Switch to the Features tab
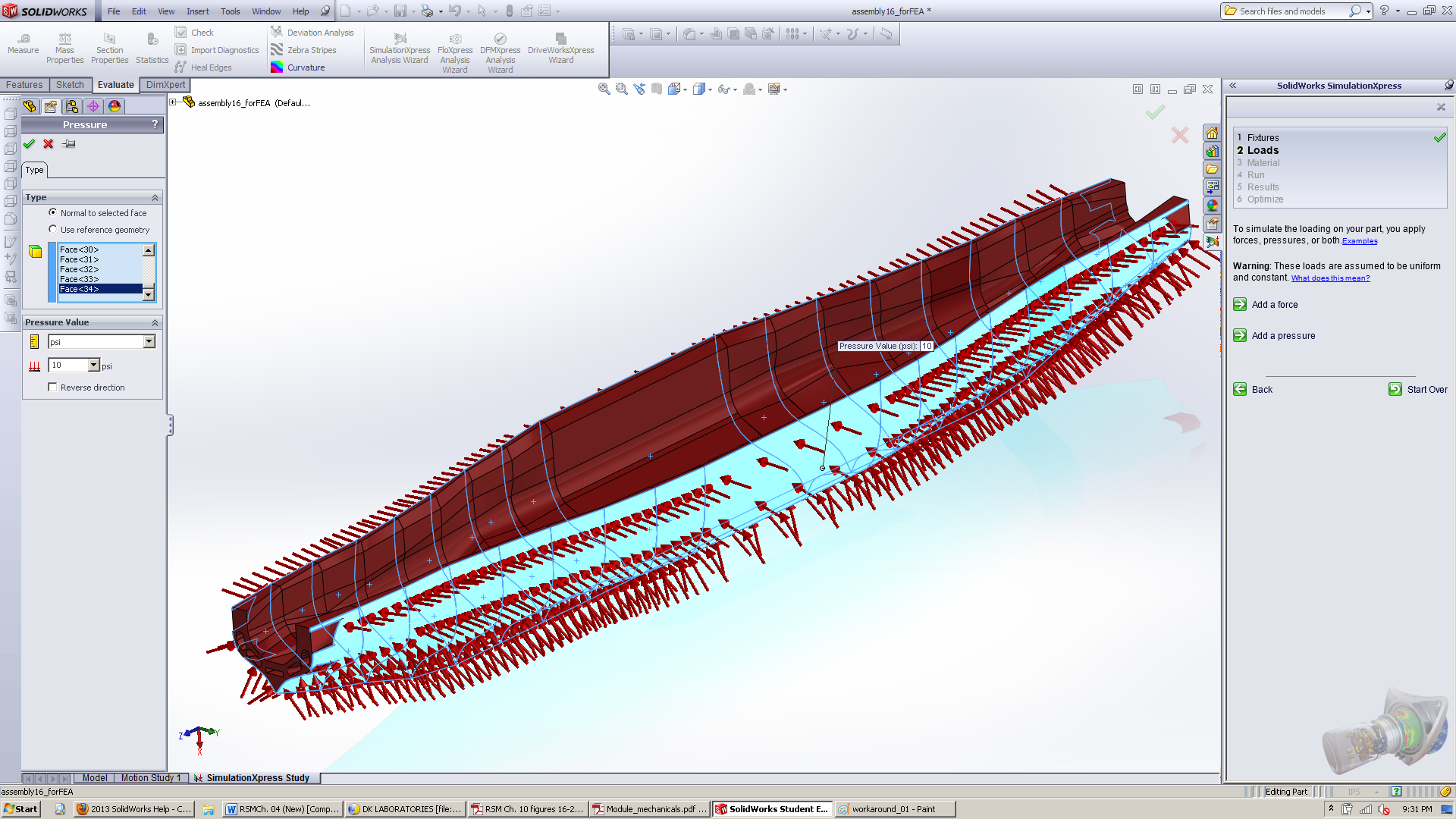 pos(24,85)
